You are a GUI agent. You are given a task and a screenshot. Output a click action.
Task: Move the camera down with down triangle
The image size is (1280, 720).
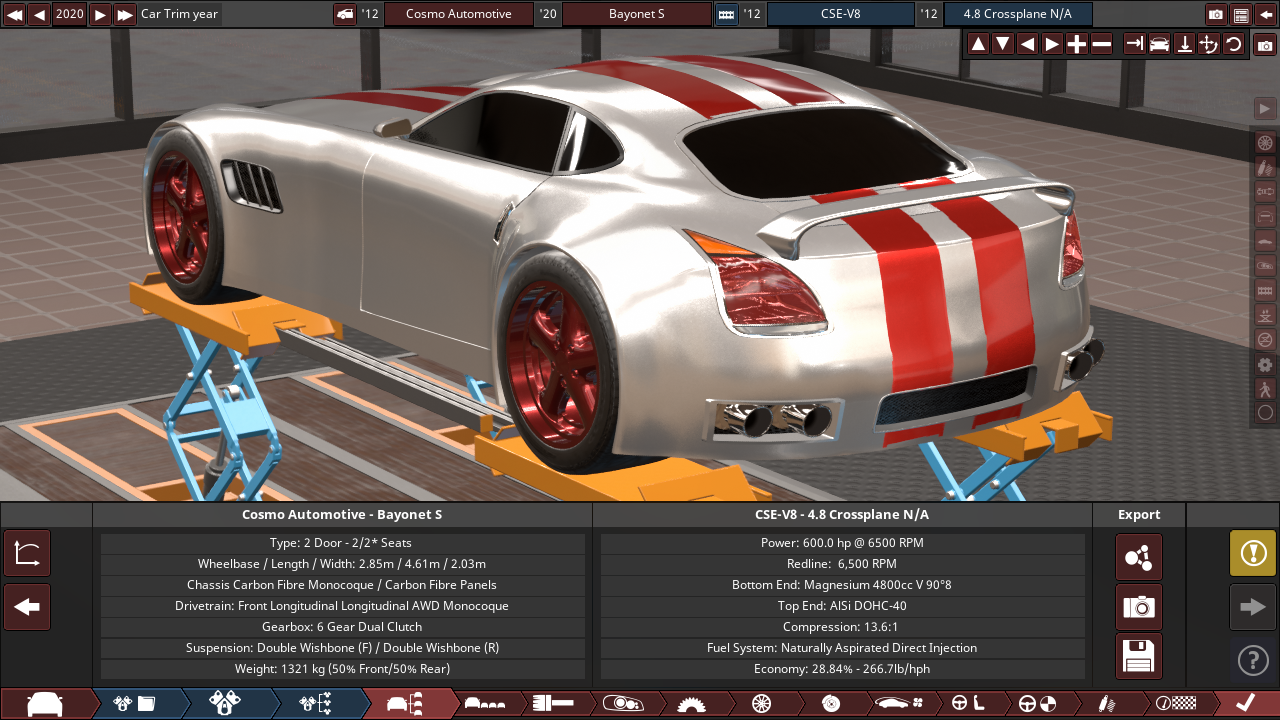1002,44
